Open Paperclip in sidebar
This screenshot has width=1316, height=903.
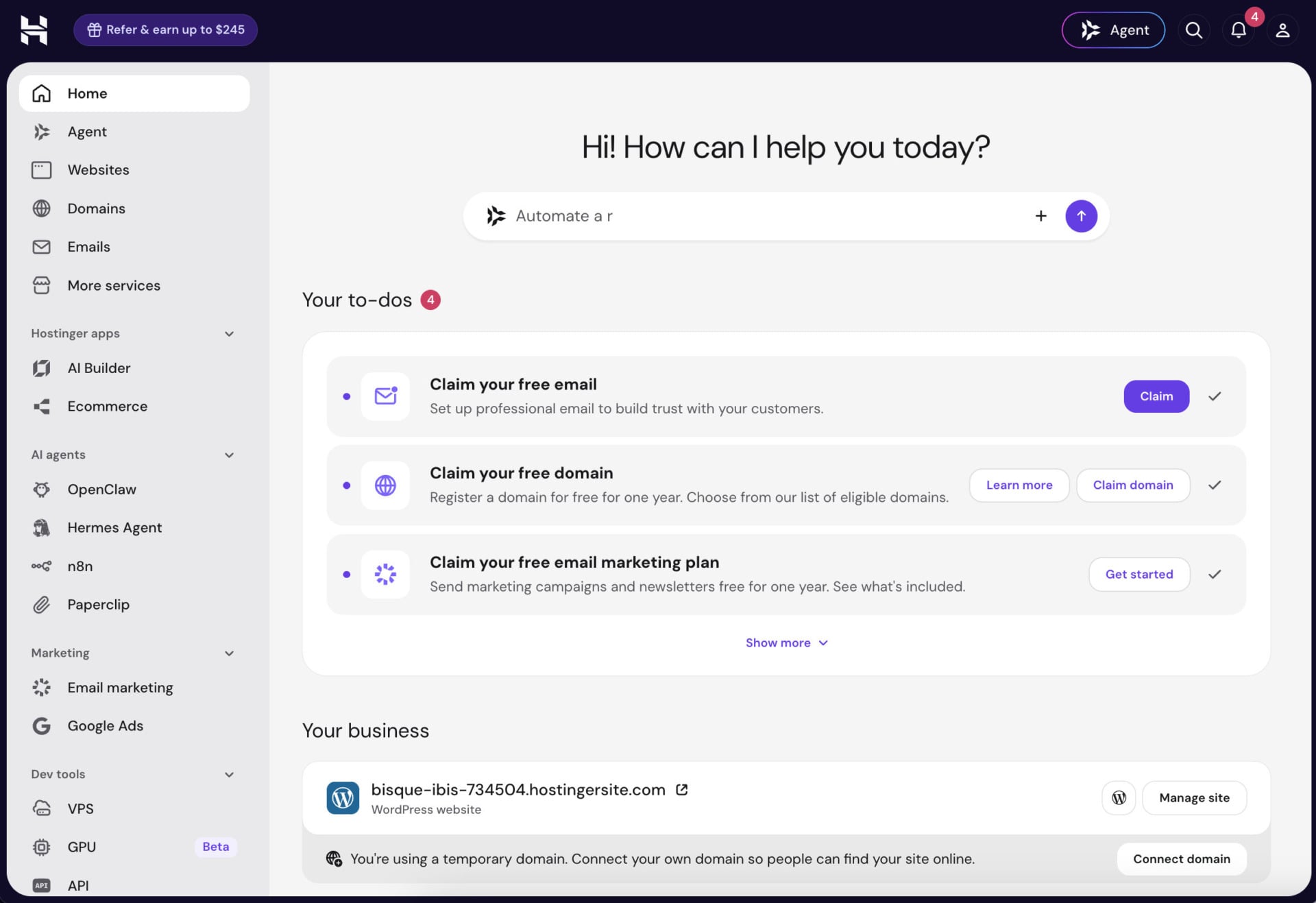point(134,605)
